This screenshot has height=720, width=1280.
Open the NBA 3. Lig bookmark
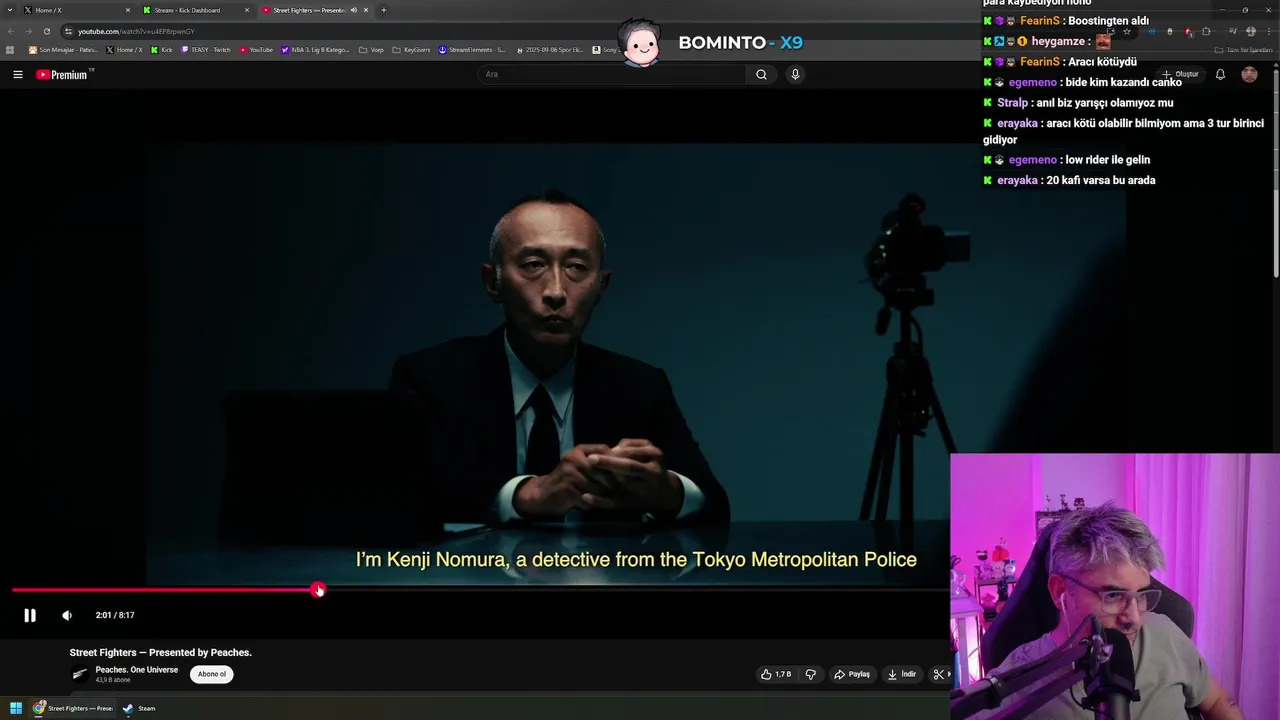coord(316,49)
